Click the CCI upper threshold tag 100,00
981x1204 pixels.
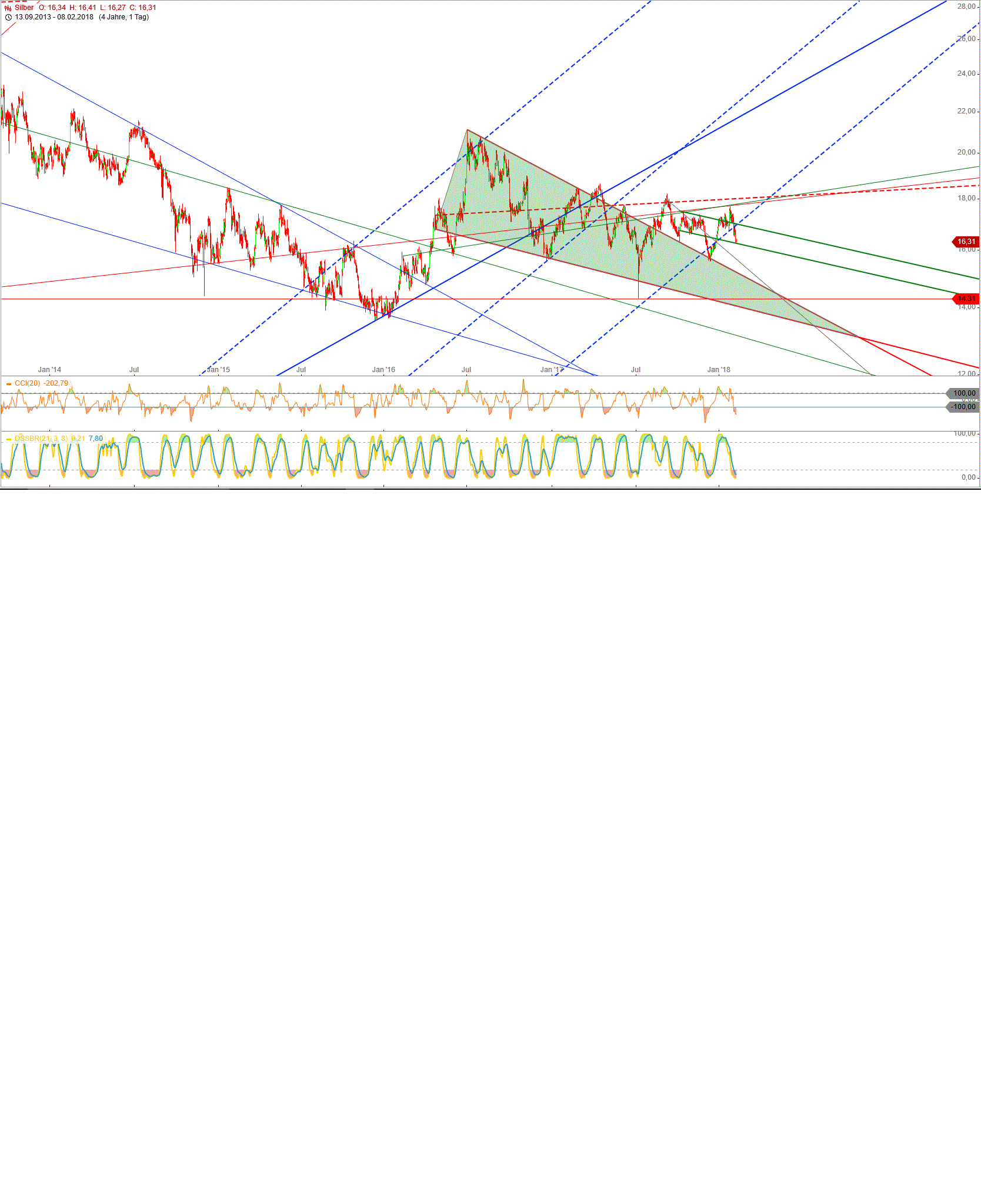963,393
